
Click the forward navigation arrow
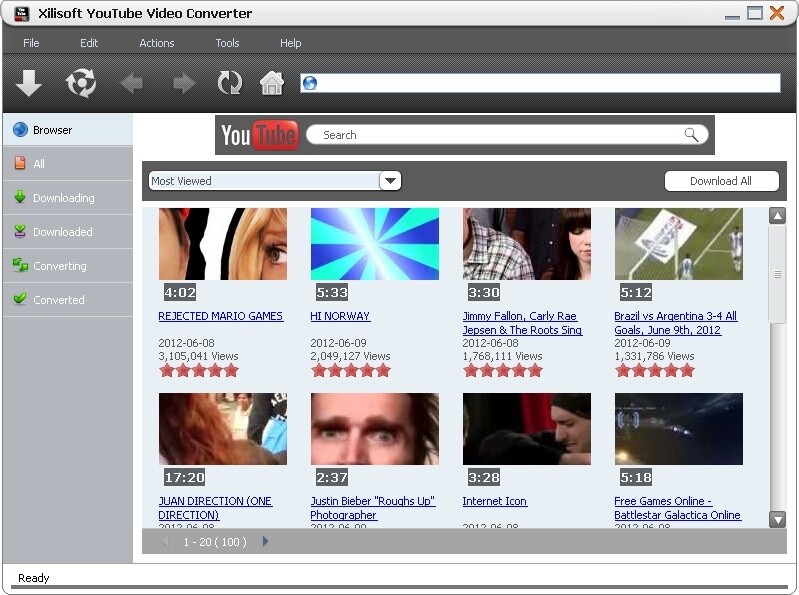pyautogui.click(x=184, y=83)
